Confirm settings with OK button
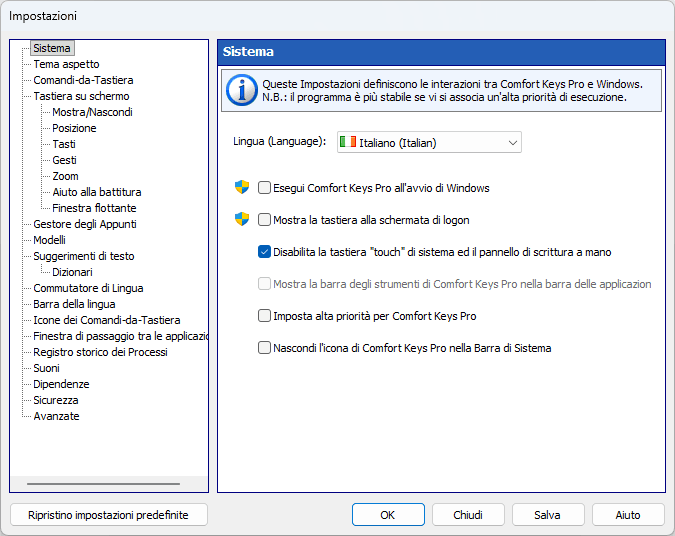Viewport: 675px width, 536px height. (388, 515)
